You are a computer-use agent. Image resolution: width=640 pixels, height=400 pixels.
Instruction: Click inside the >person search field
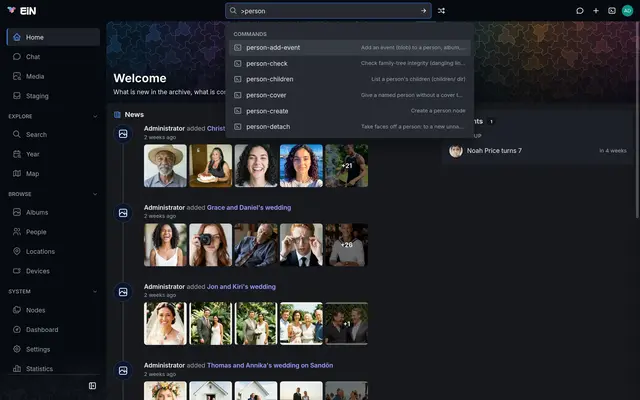[328, 11]
